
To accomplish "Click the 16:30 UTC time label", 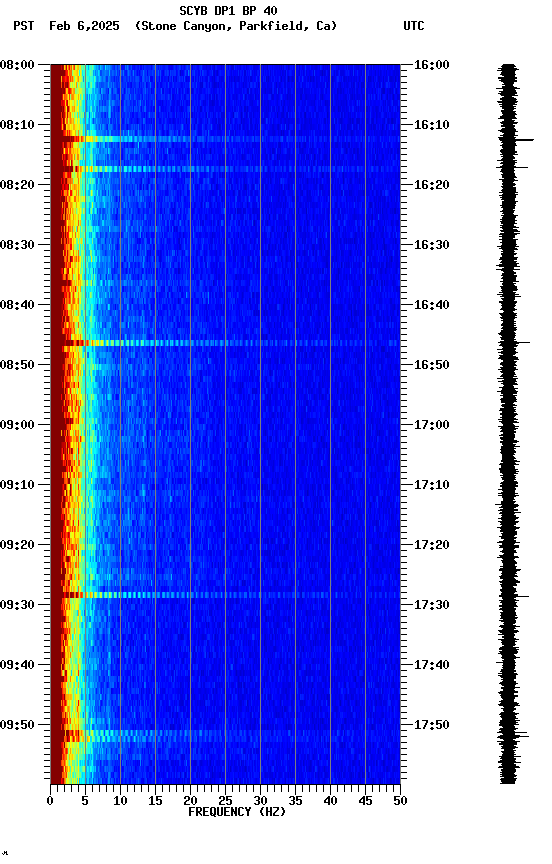I will 431,245.
